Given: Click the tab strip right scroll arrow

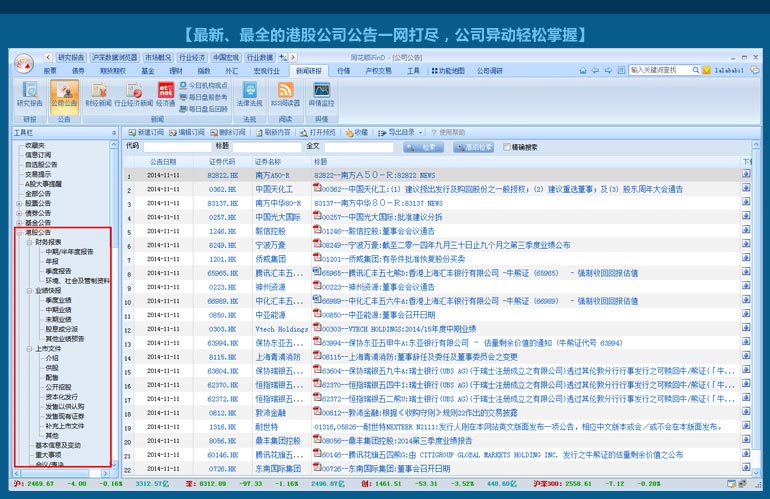Looking at the screenshot, I should pos(293,57).
